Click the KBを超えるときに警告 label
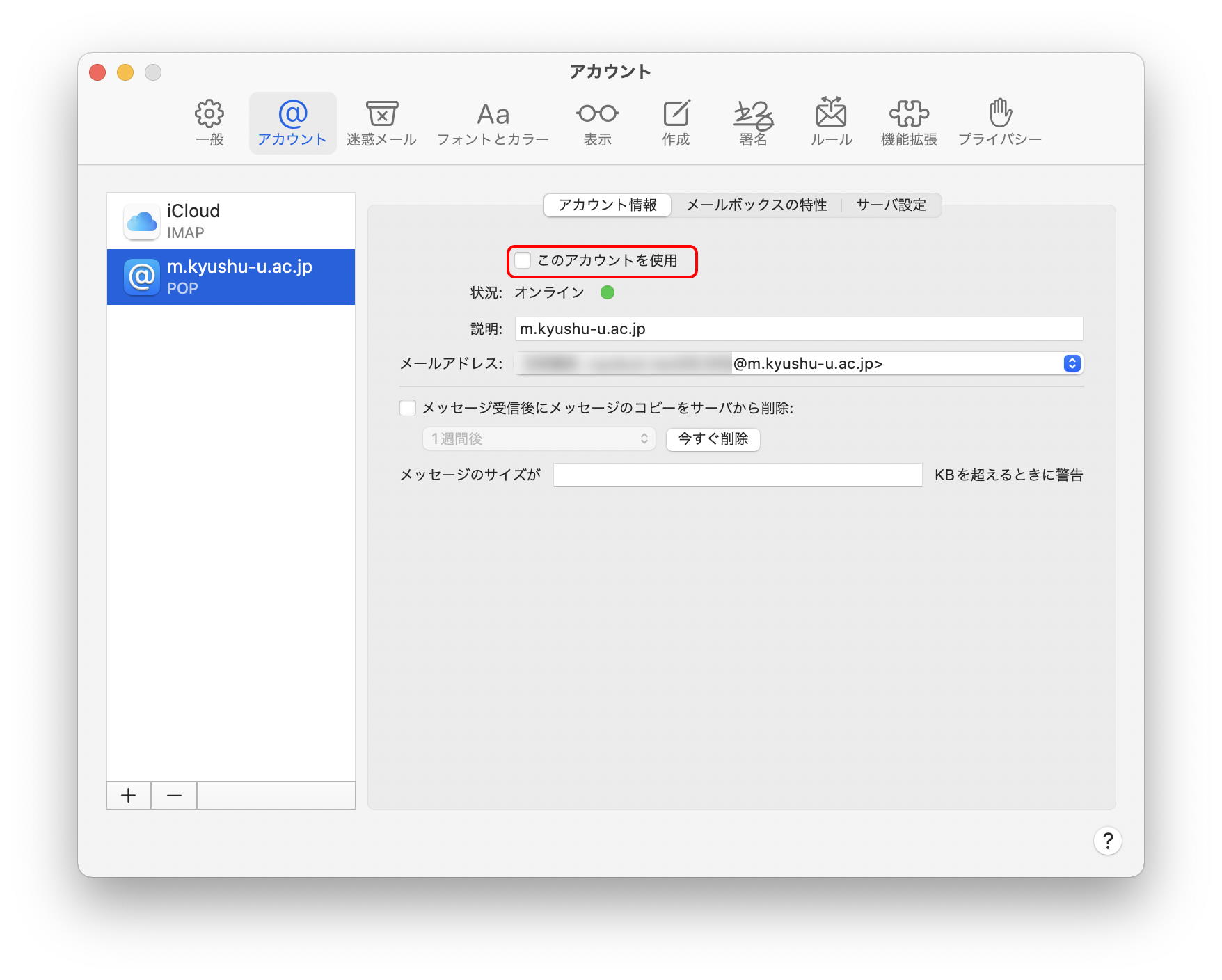Viewport: 1222px width, 980px height. point(1009,475)
